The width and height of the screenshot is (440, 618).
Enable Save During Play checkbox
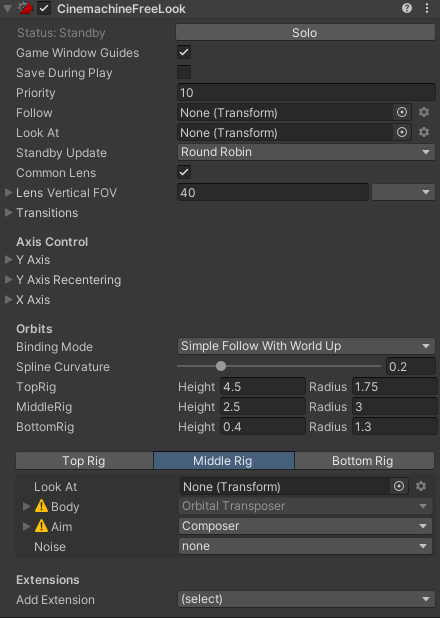coord(184,72)
